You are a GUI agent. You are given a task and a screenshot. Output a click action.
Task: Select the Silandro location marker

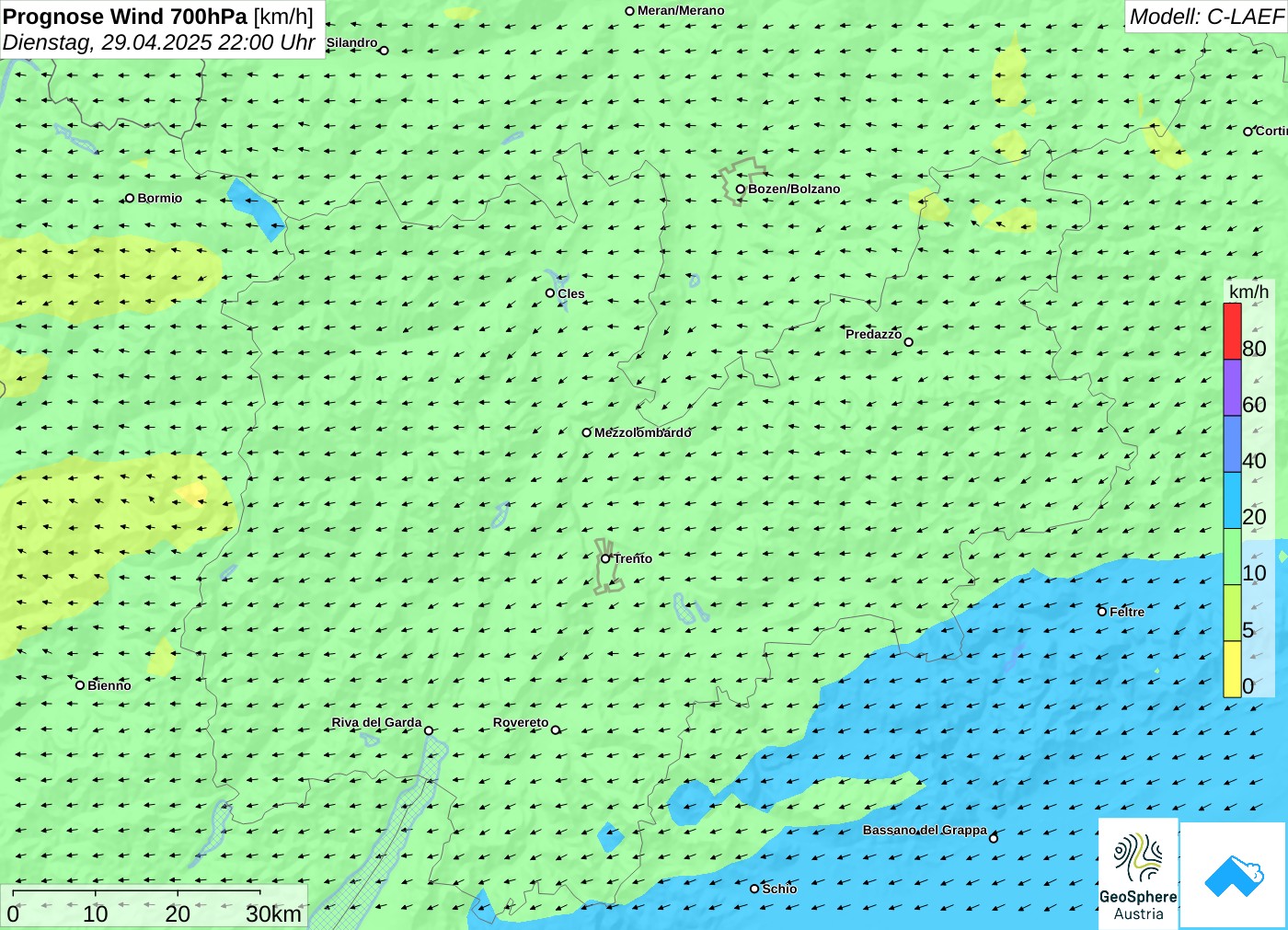pos(385,51)
